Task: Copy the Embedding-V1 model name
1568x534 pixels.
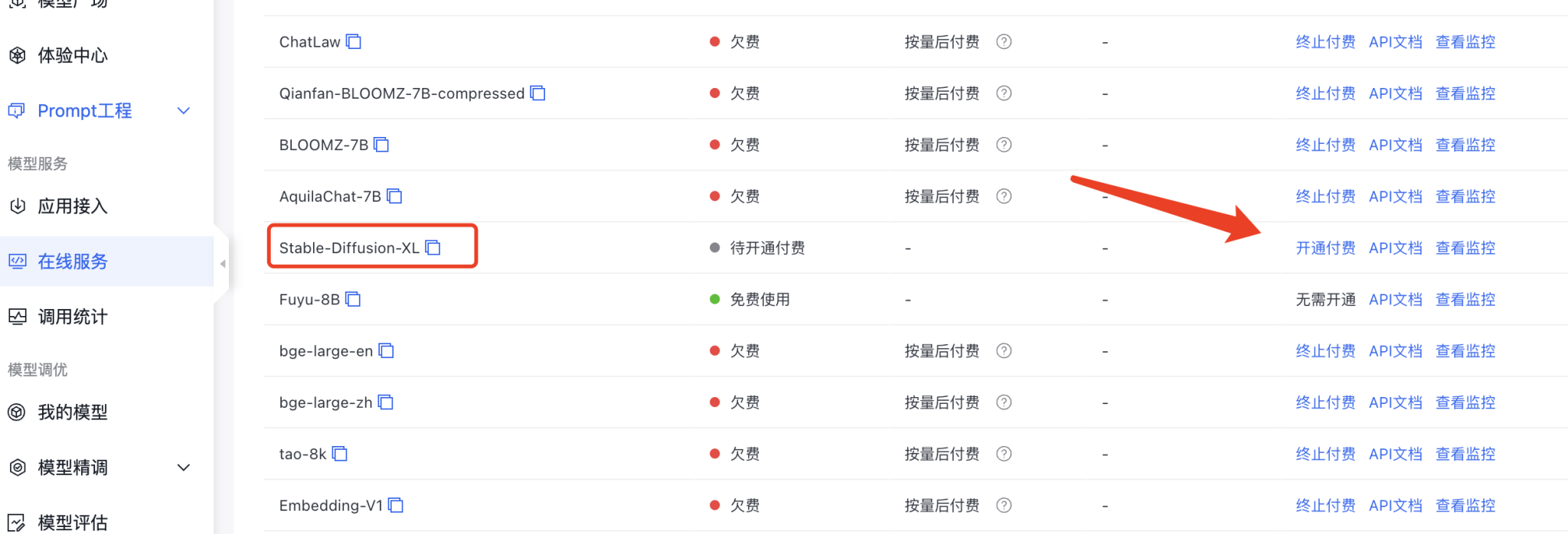Action: (396, 506)
